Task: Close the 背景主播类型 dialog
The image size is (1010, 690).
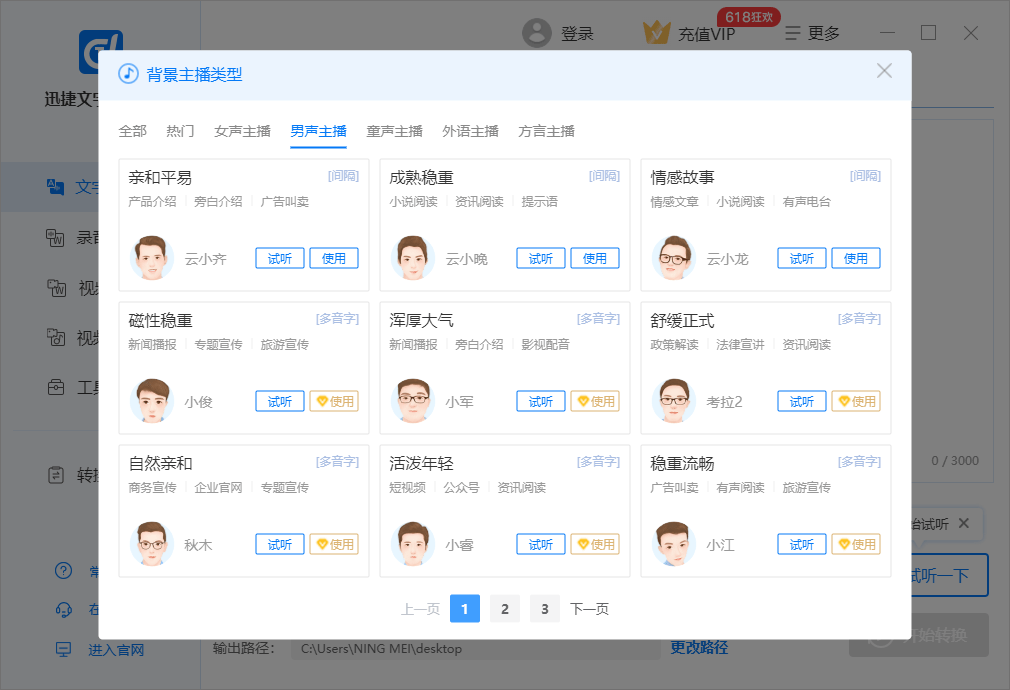Action: (x=884, y=71)
